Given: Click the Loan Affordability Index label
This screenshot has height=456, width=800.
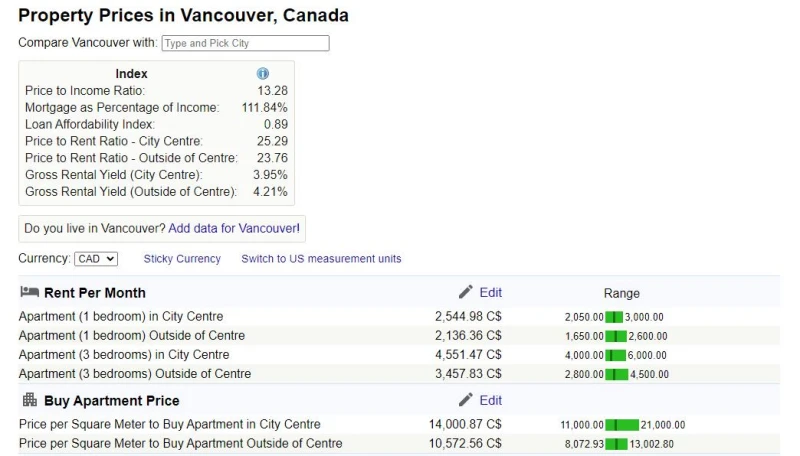Looking at the screenshot, I should [x=90, y=124].
